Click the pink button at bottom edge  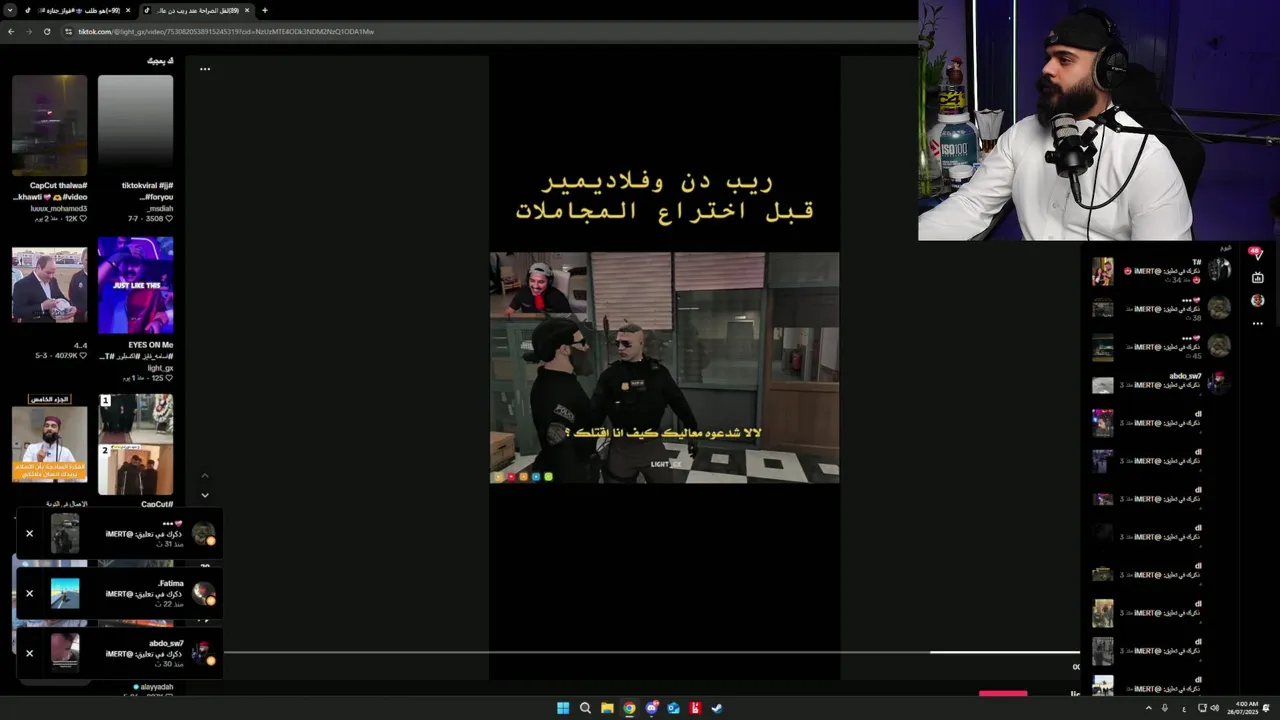pyautogui.click(x=1003, y=692)
